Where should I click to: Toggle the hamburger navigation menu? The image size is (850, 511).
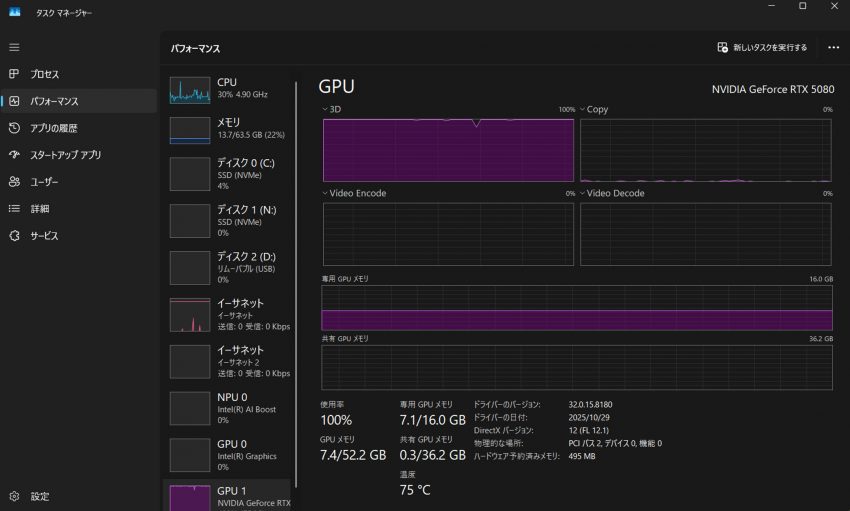click(x=14, y=47)
